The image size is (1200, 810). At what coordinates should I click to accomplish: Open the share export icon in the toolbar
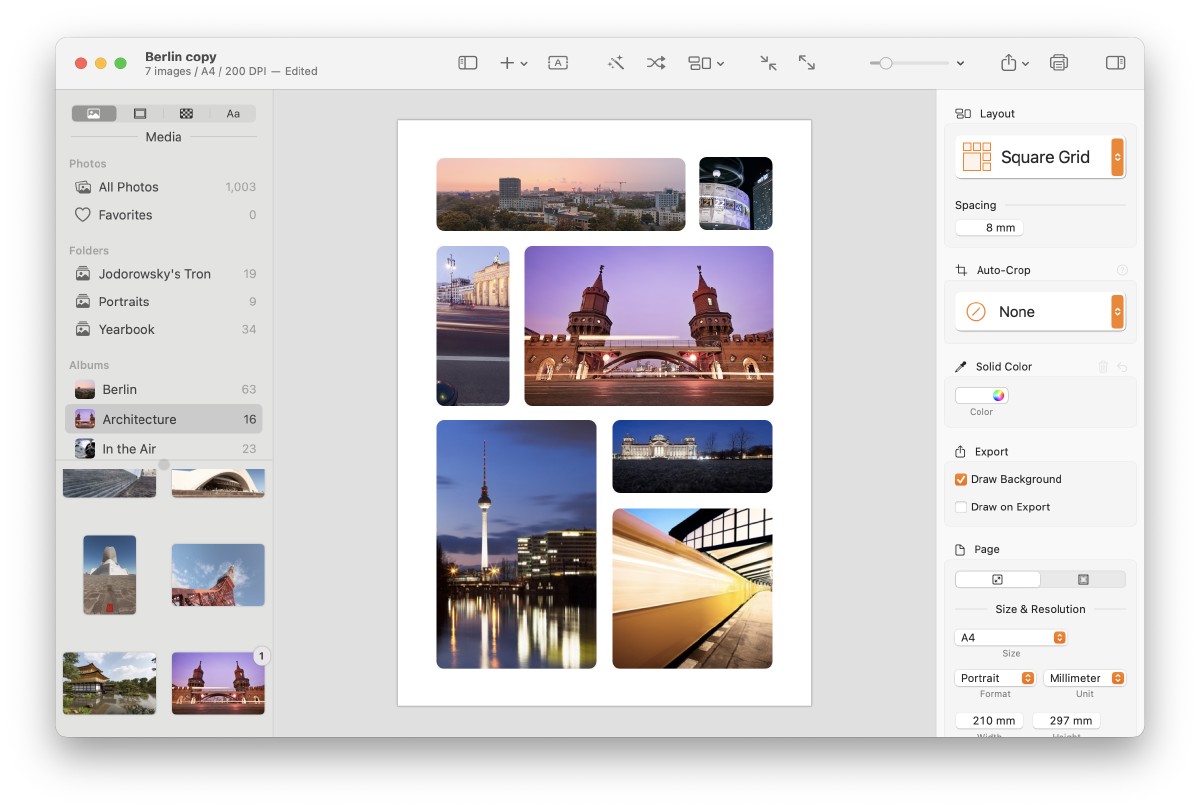[1008, 63]
